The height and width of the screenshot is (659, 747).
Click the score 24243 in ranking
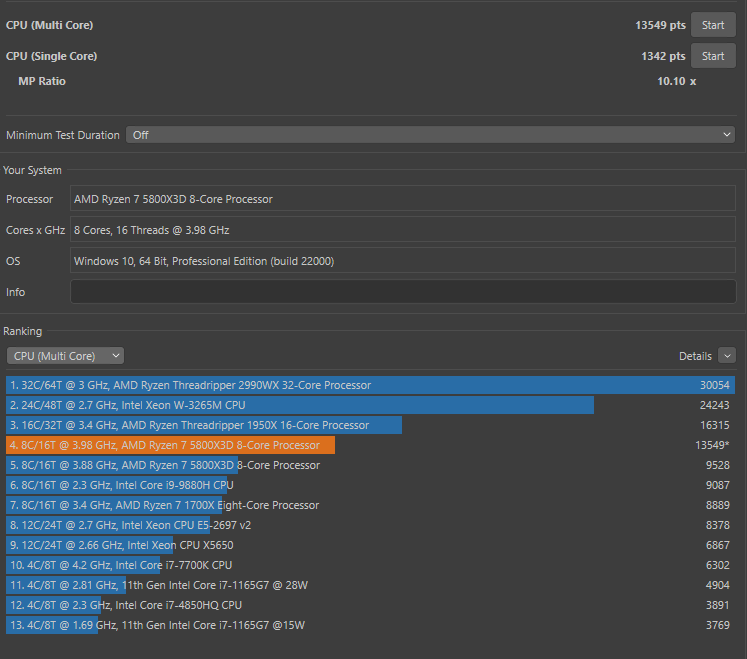tap(715, 405)
